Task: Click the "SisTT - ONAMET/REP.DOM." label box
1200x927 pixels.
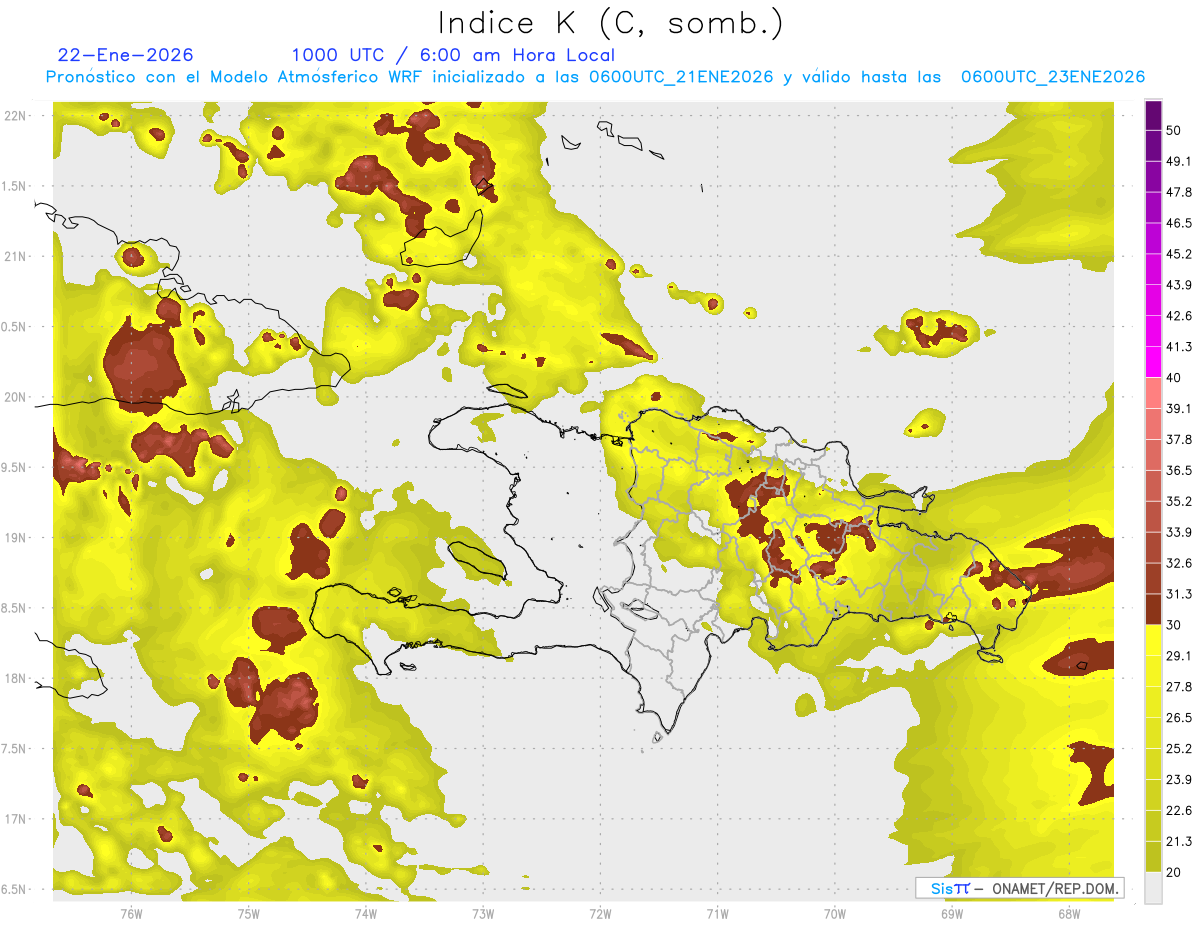Action: 1019,888
